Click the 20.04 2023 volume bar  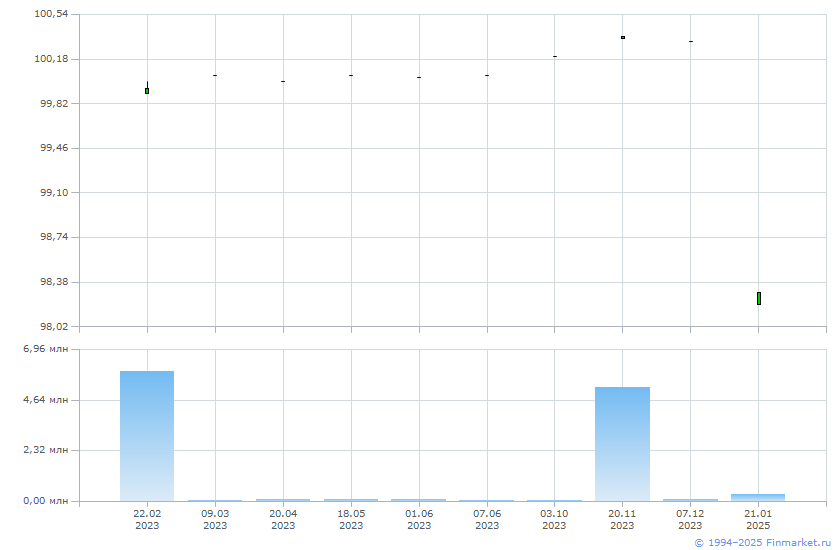pos(283,500)
